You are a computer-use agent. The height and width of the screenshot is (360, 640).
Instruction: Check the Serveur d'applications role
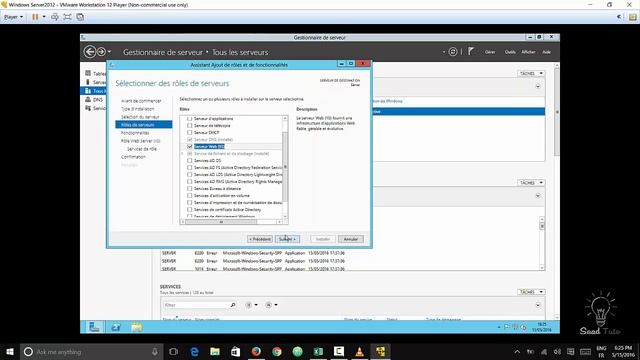click(x=189, y=118)
